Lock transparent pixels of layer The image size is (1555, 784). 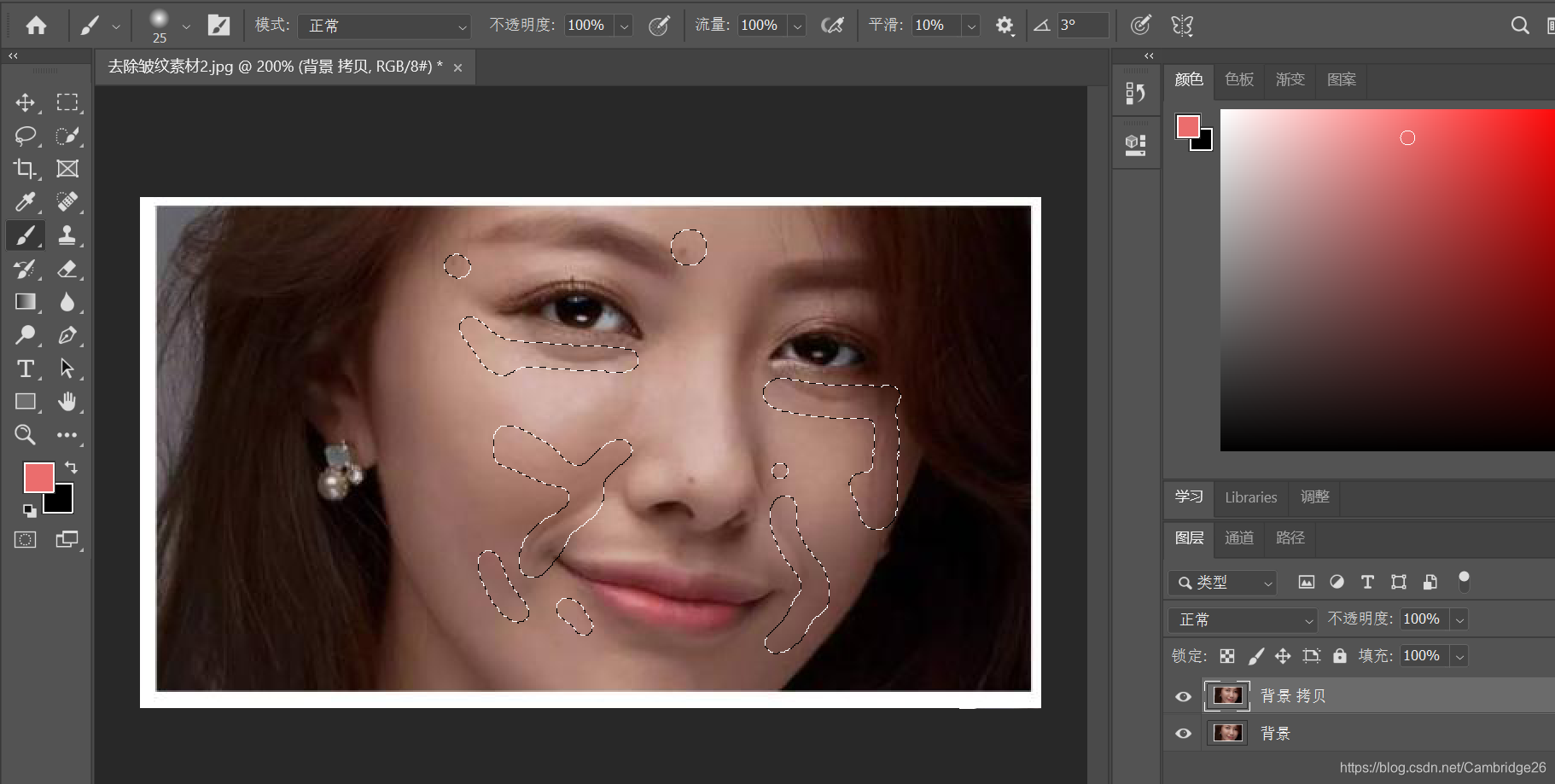1226,656
